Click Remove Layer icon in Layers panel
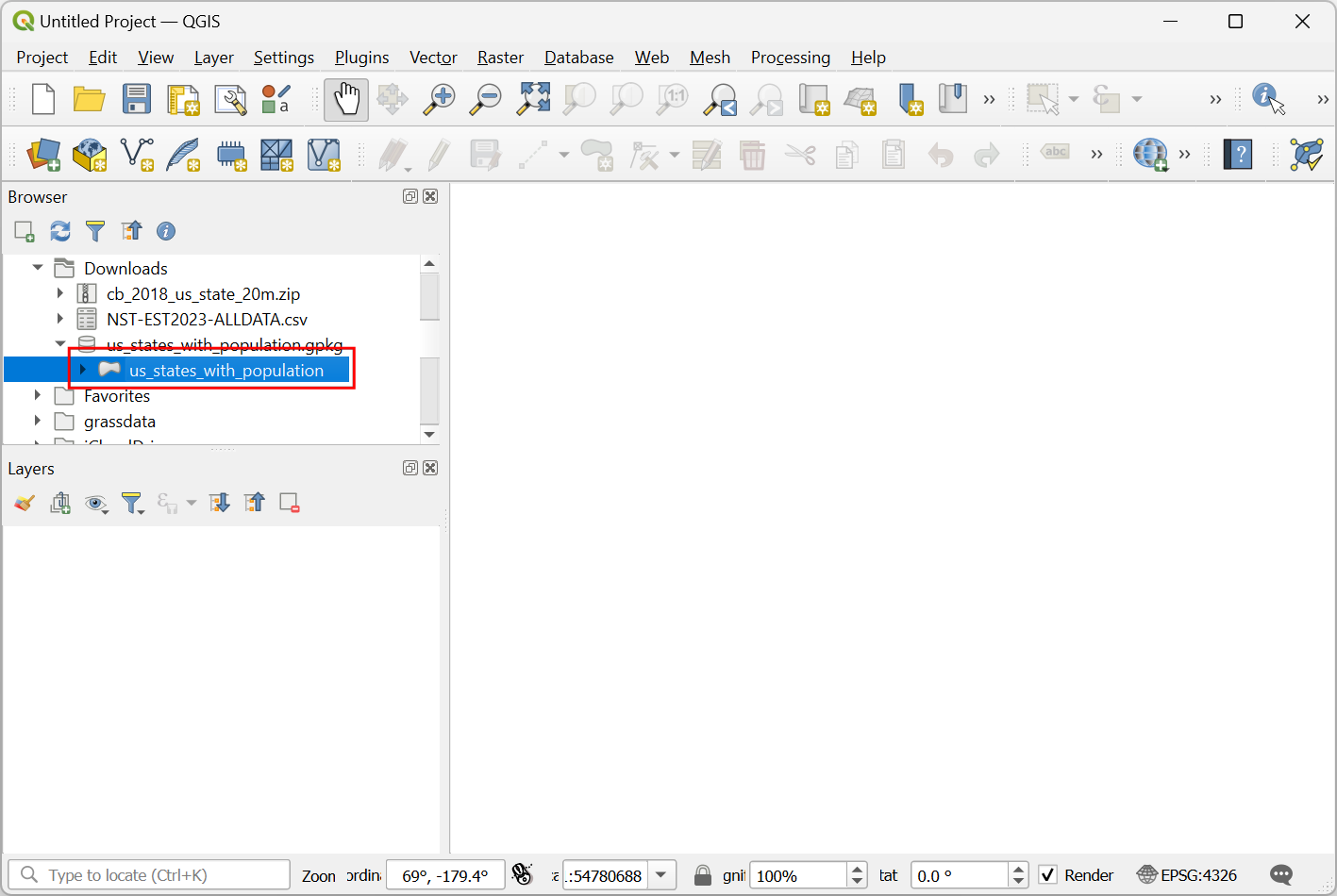The image size is (1337, 896). tap(290, 504)
